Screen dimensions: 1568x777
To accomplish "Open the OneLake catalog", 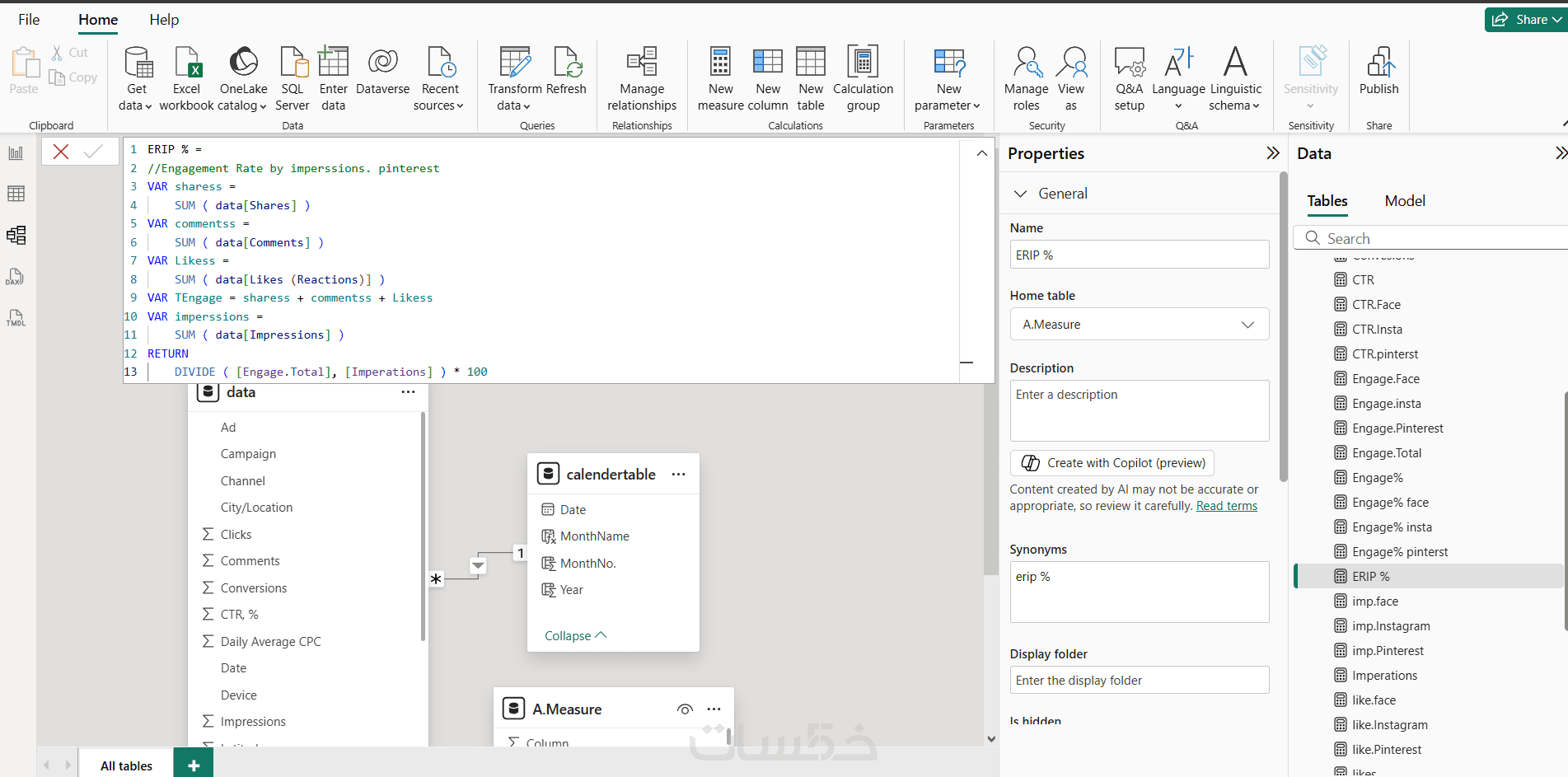I will pyautogui.click(x=243, y=79).
